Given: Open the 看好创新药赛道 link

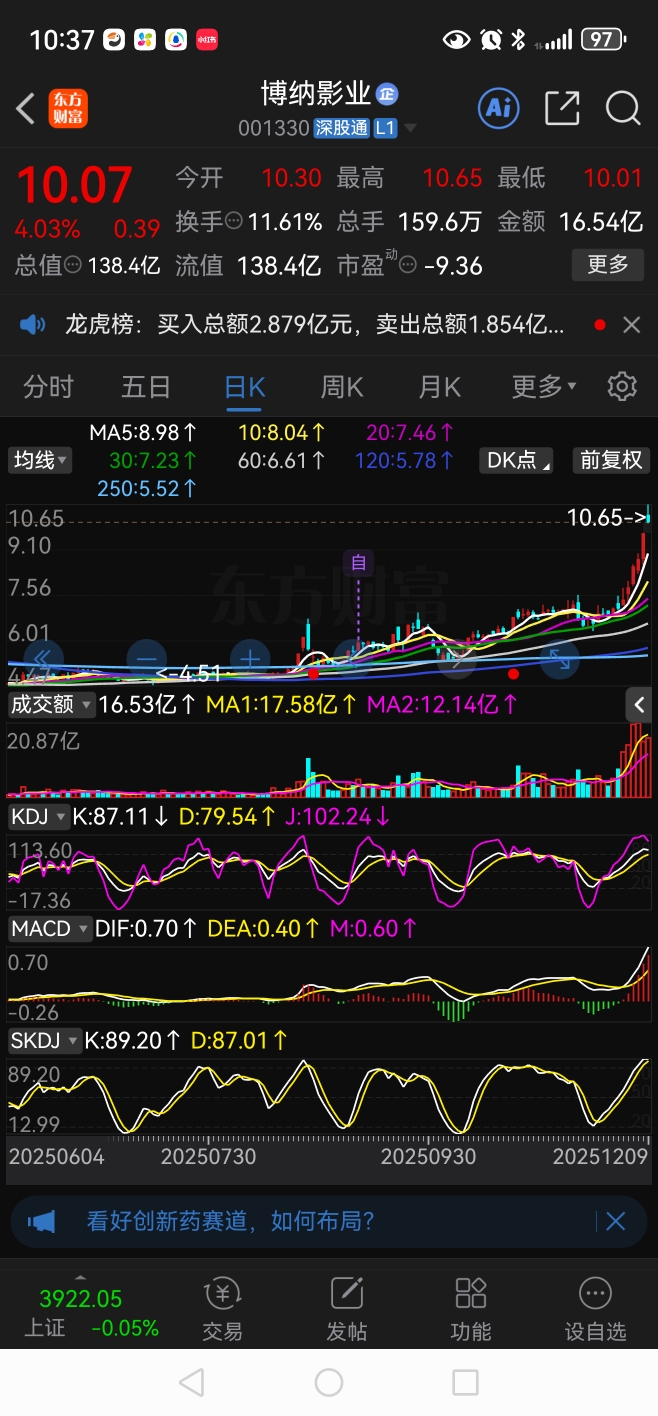Looking at the screenshot, I should point(230,1221).
